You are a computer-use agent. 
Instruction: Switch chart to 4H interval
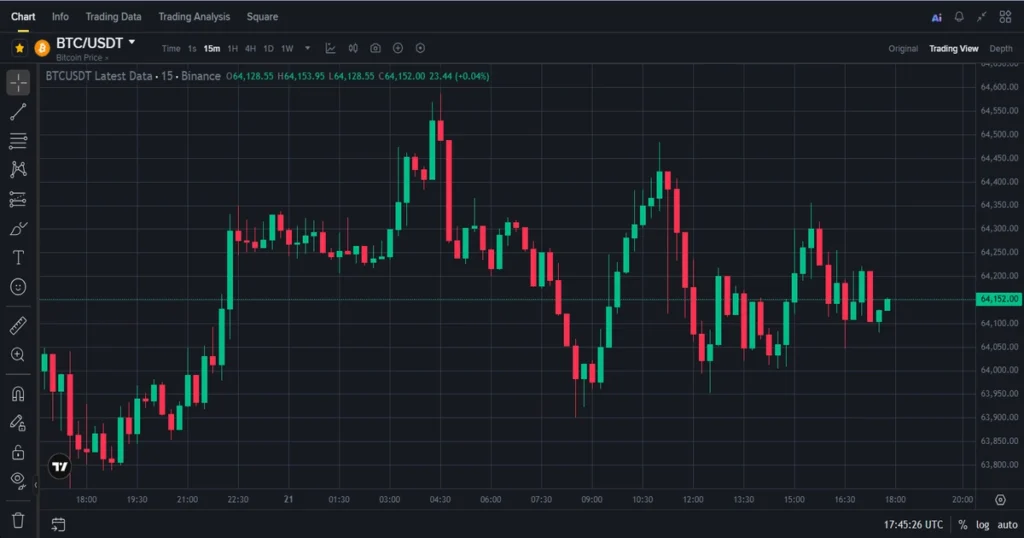[x=250, y=48]
